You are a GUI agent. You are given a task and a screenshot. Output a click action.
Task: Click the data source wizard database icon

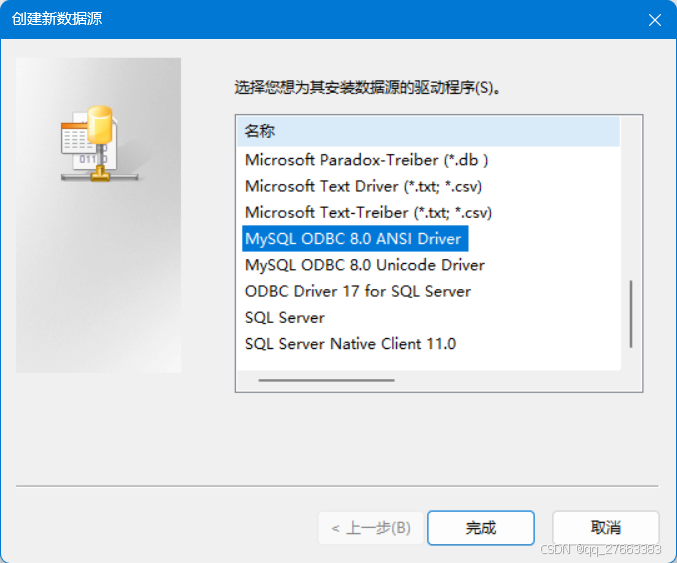(99, 143)
